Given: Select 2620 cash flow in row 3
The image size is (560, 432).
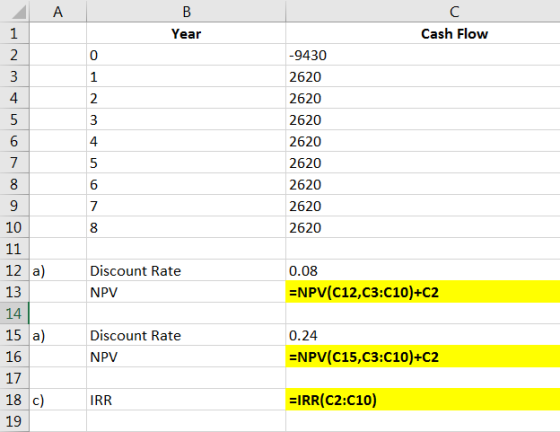Looking at the screenshot, I should (x=423, y=77).
